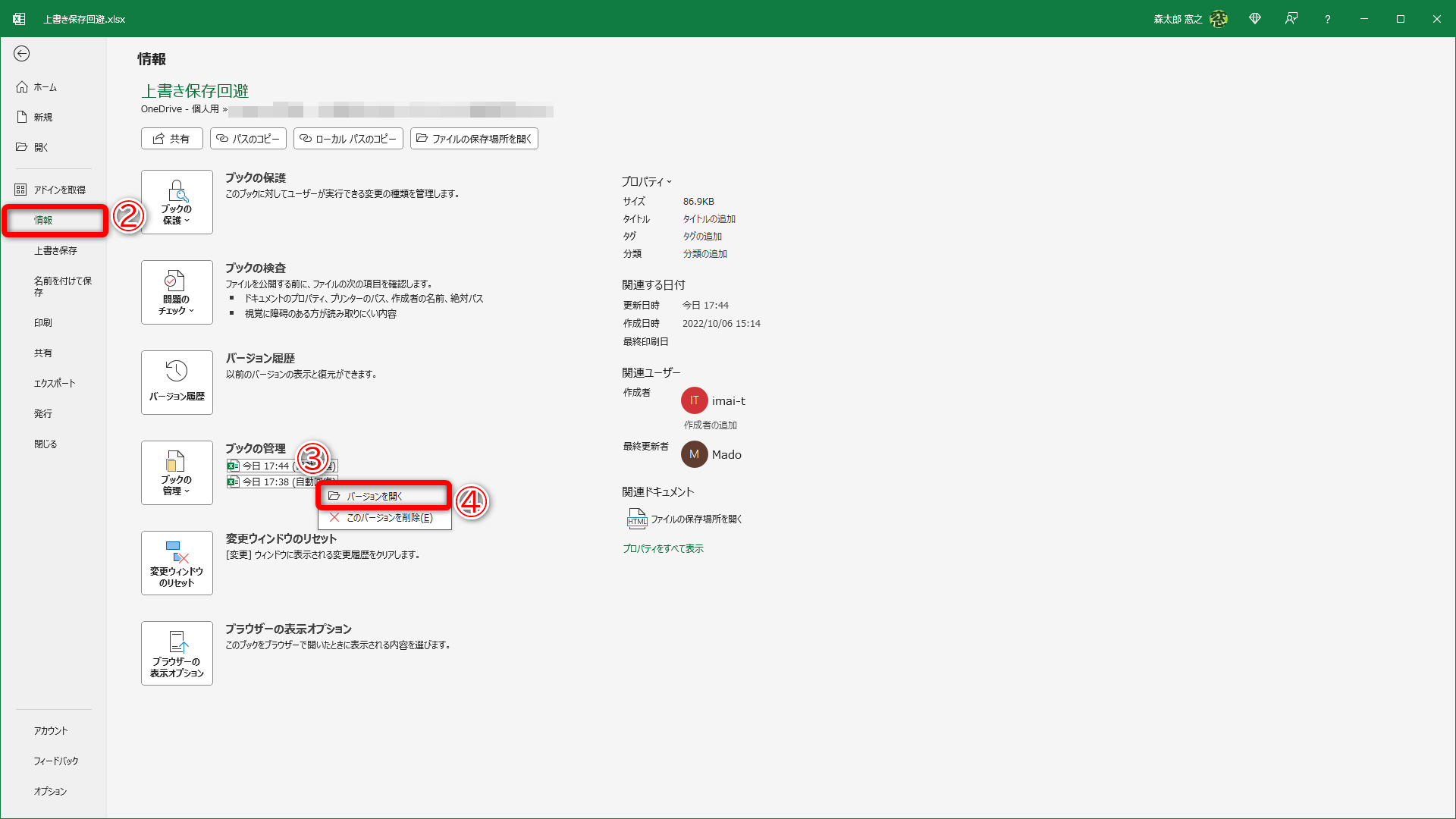
Task: Click the premium diamond icon in titlebar
Action: tap(1255, 18)
